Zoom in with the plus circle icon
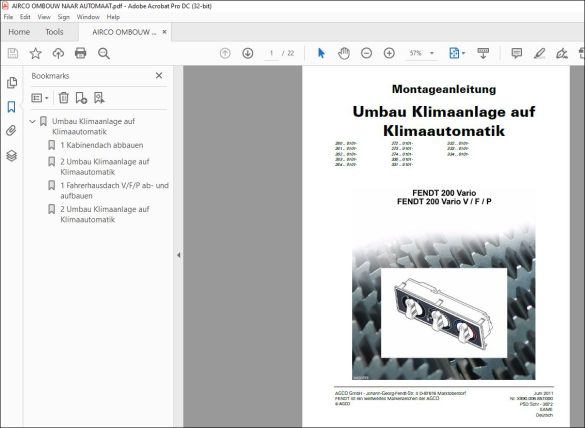Viewport: 585px width, 428px height. (389, 53)
